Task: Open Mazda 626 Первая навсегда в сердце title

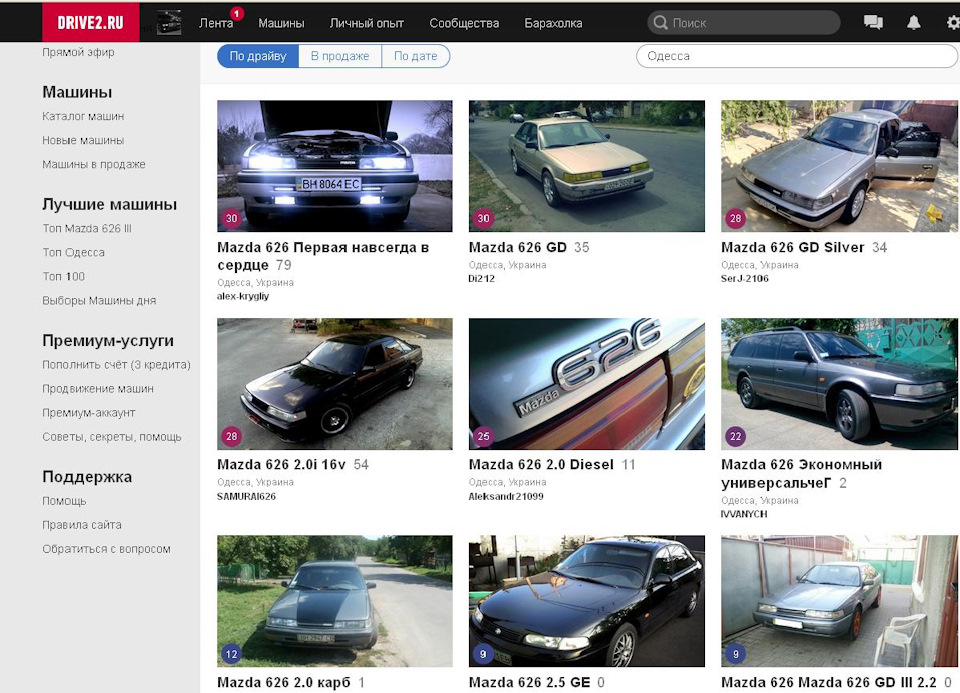Action: pos(323,256)
